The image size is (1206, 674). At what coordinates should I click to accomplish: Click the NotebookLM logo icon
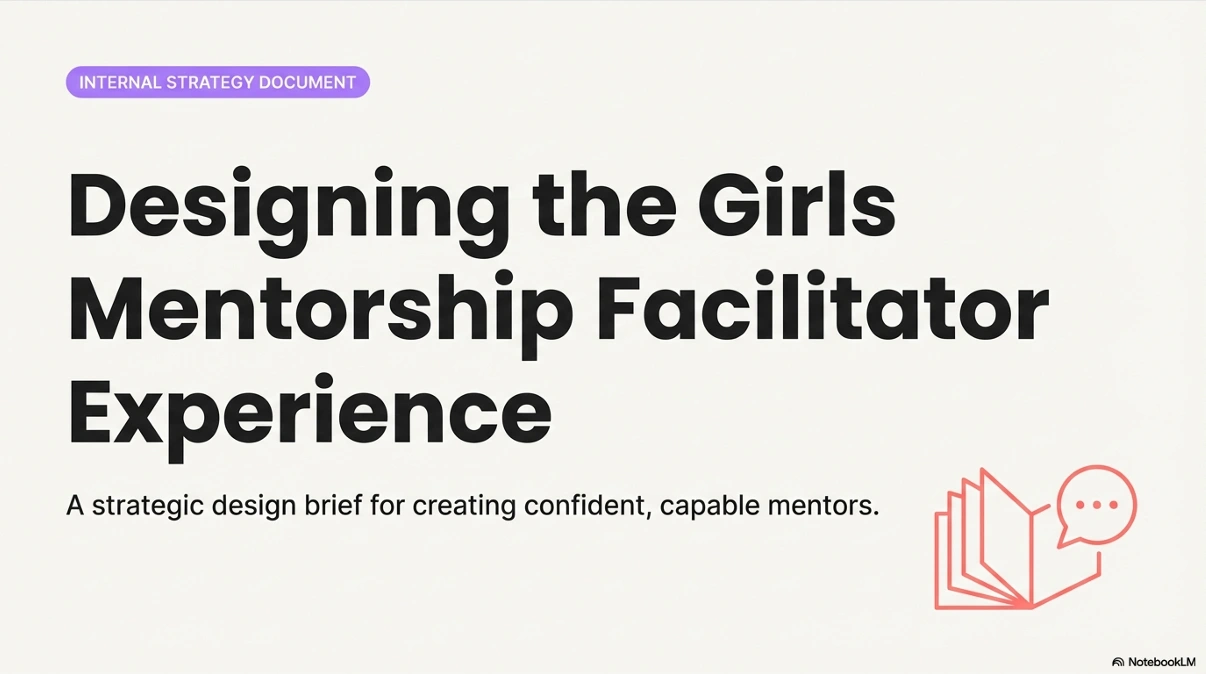pyautogui.click(x=1118, y=662)
